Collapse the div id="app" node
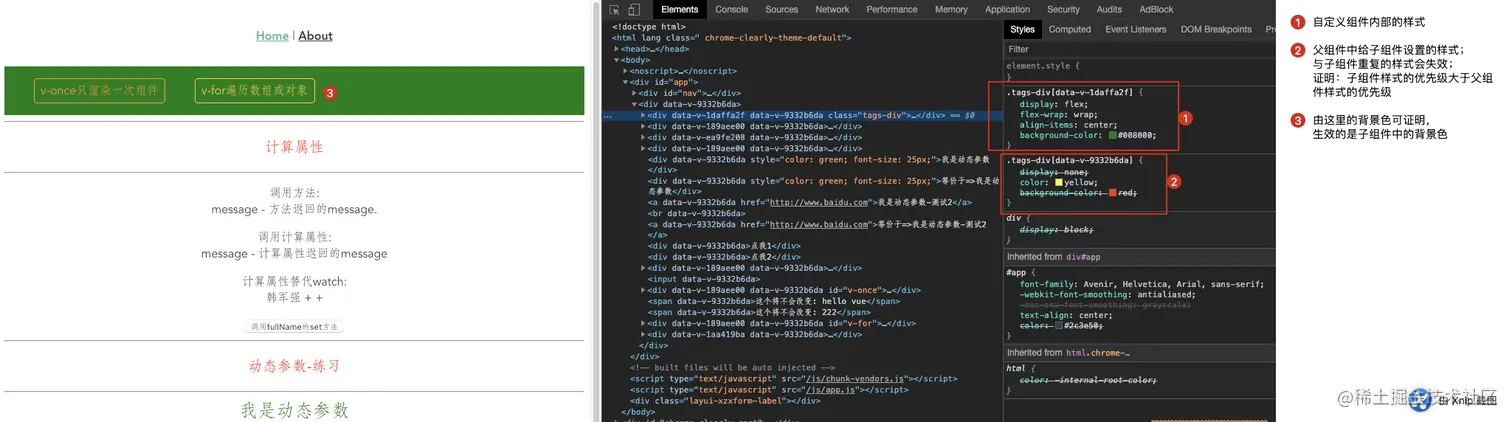The width and height of the screenshot is (1512, 422). (625, 82)
